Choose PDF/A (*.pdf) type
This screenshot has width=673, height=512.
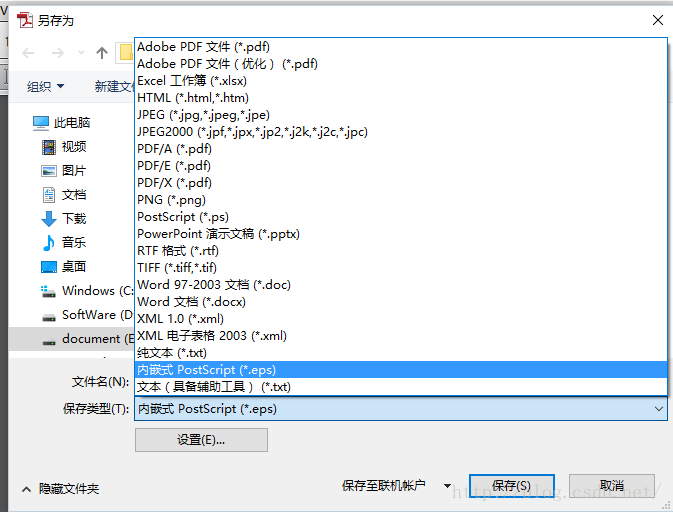(x=401, y=149)
